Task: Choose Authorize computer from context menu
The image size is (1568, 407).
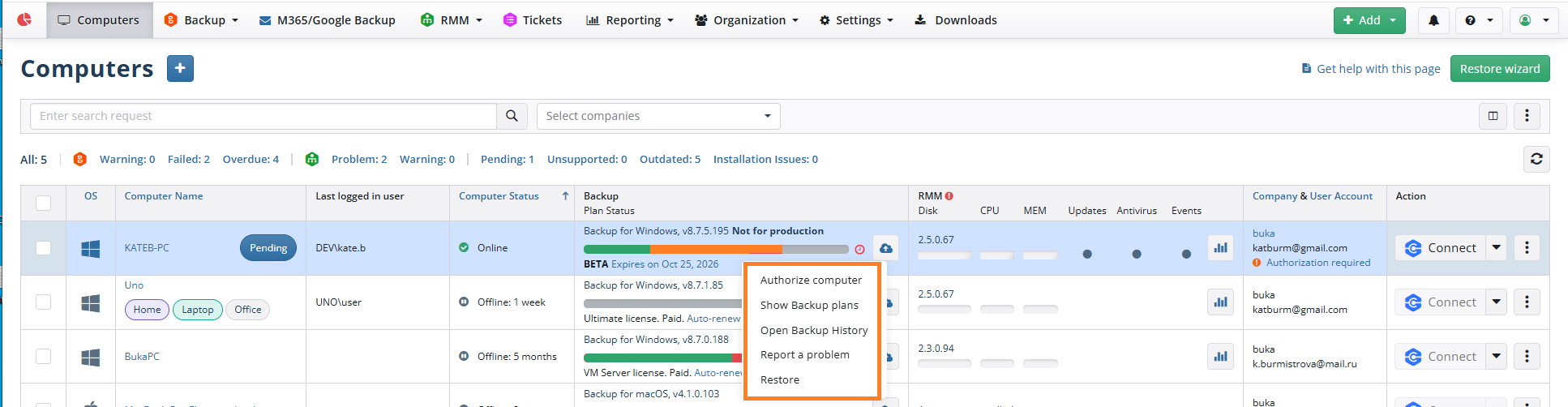Action: click(811, 281)
